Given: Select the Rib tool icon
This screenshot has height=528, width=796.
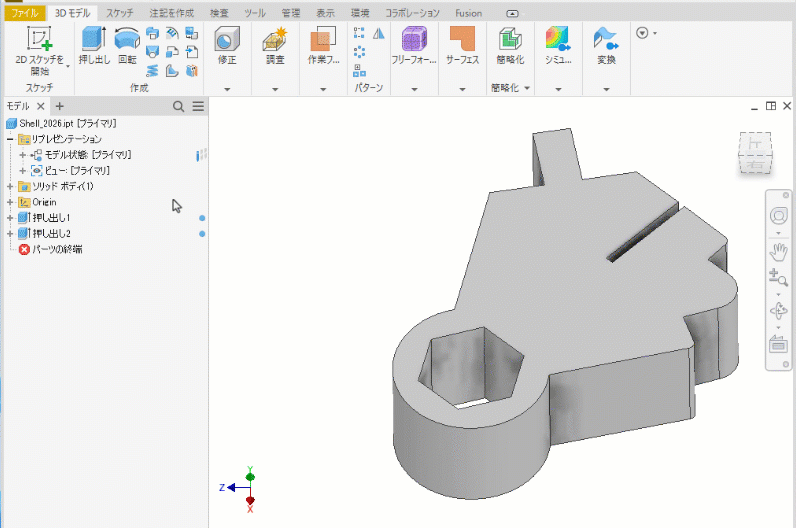Looking at the screenshot, I should click(172, 71).
